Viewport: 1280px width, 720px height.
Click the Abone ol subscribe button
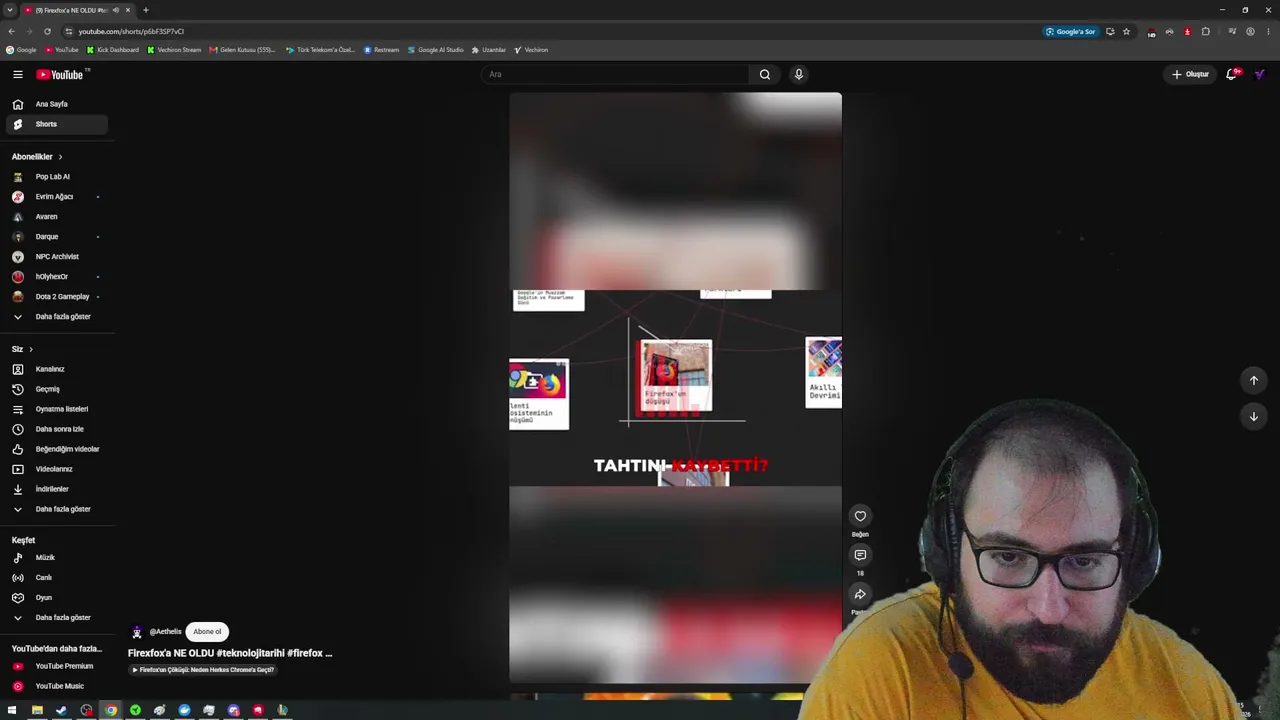click(x=207, y=632)
